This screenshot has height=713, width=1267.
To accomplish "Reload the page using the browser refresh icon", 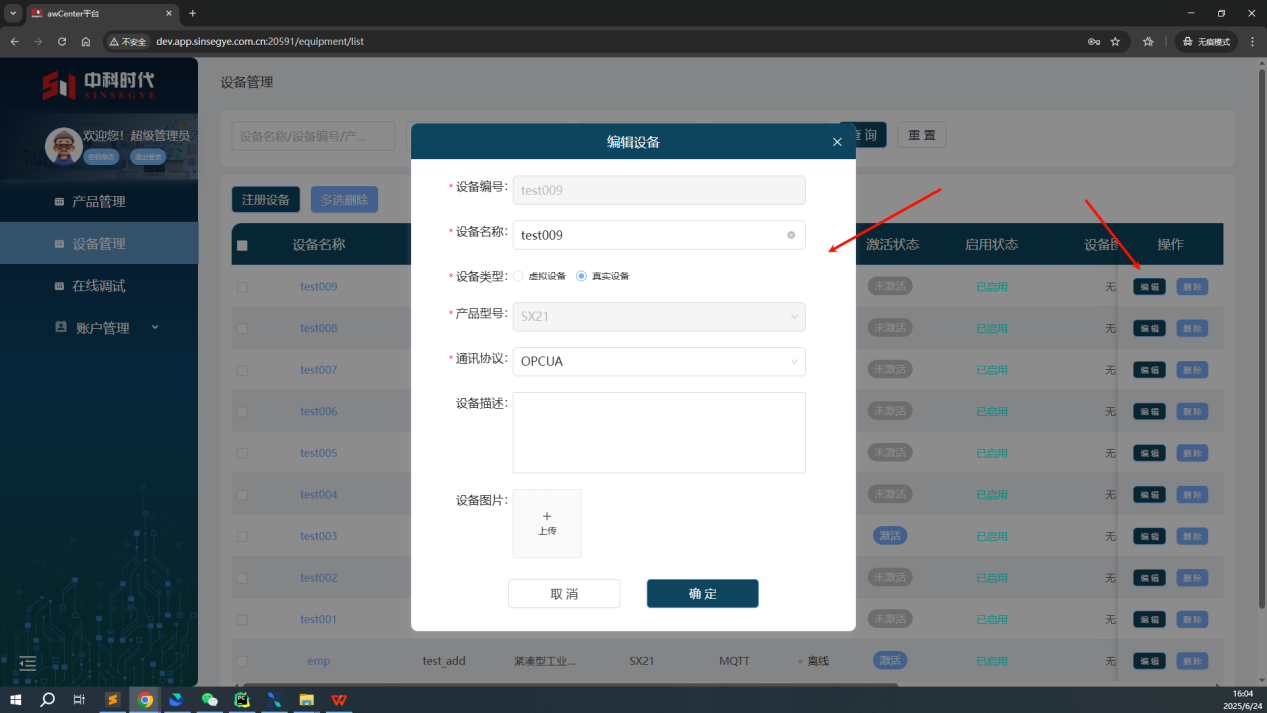I will pyautogui.click(x=62, y=42).
